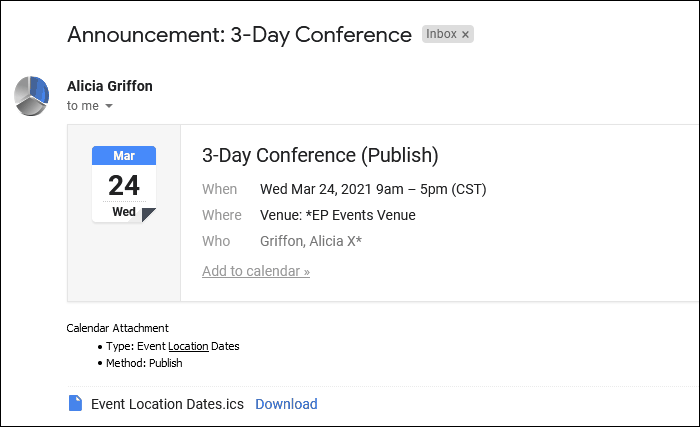700x427 pixels.
Task: Click the 'Calendar Attachment' heading
Action: [x=117, y=328]
